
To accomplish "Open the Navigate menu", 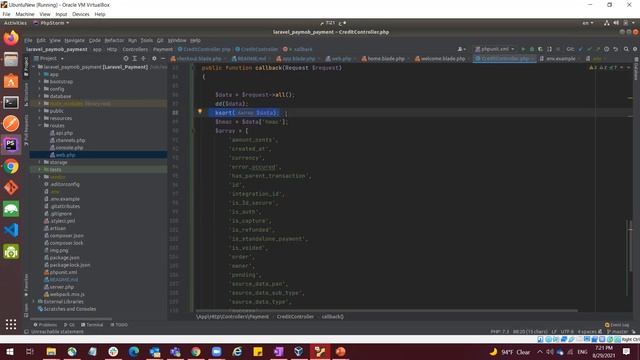I will point(74,40).
